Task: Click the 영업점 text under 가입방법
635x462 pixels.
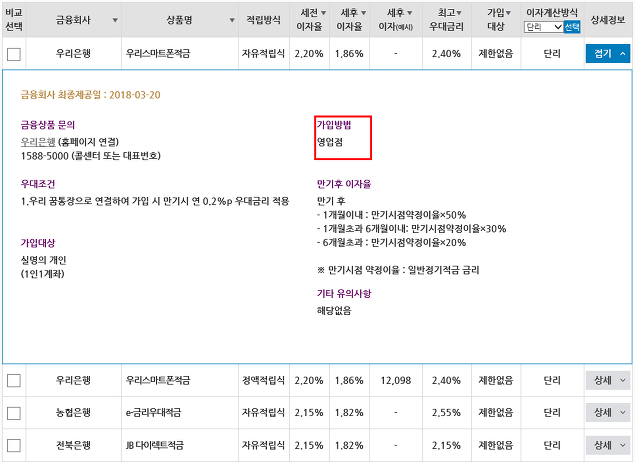Action: pos(330,142)
